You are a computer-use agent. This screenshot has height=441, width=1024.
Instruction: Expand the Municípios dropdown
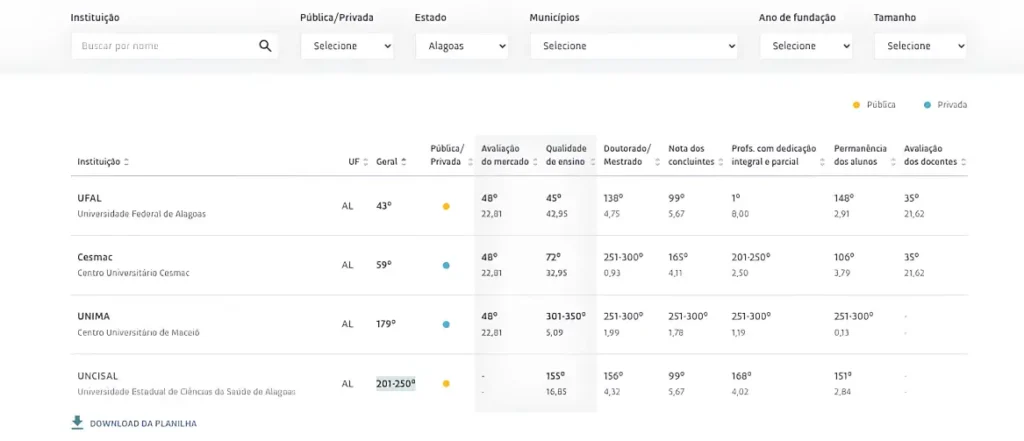click(633, 46)
